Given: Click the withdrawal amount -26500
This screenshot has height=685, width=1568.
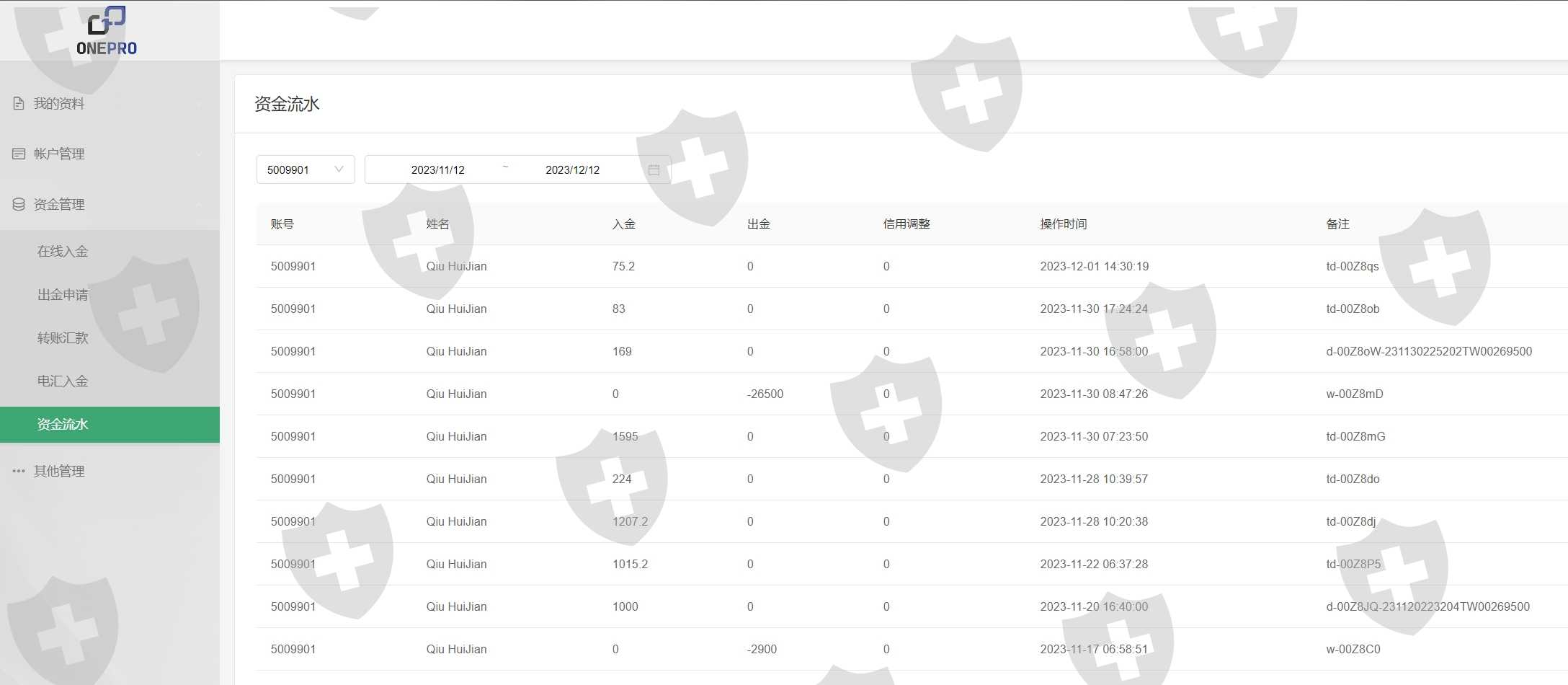Looking at the screenshot, I should point(765,394).
